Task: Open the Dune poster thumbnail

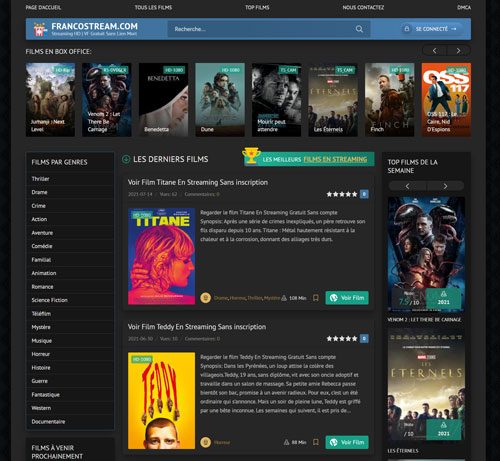Action: 220,99
